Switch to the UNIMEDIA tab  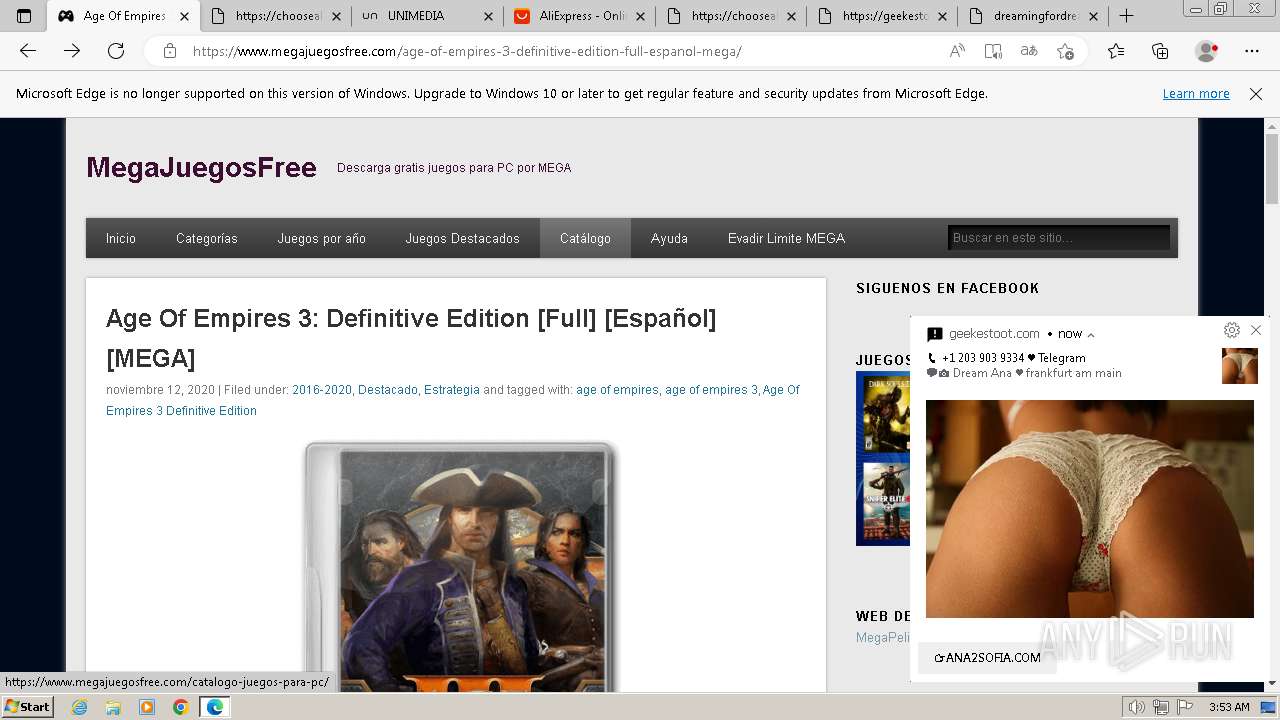[426, 16]
